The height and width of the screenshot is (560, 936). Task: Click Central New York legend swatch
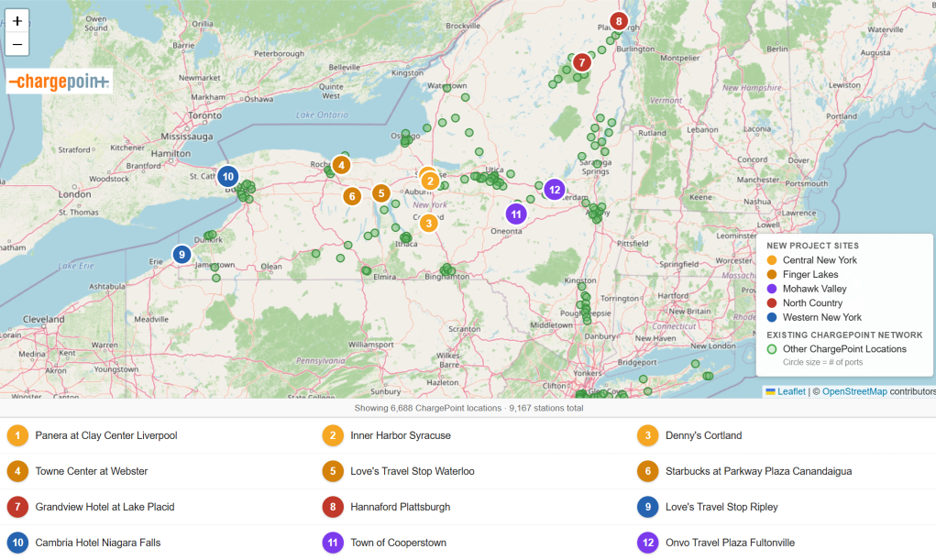coord(772,260)
